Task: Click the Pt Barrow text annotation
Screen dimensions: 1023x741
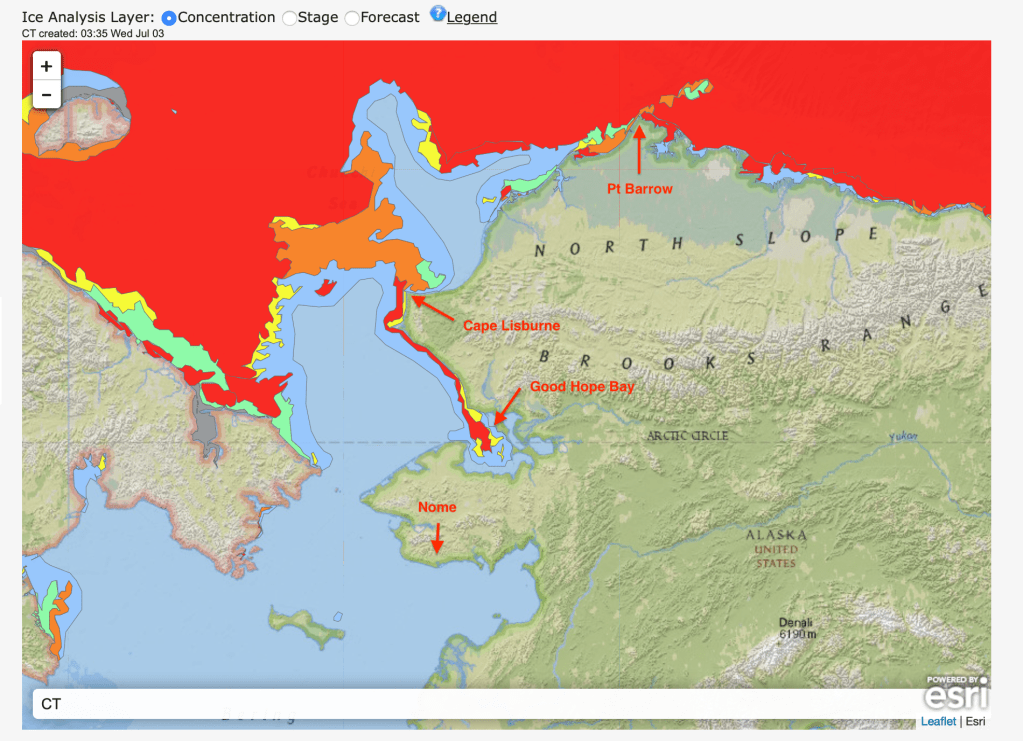Action: [640, 189]
